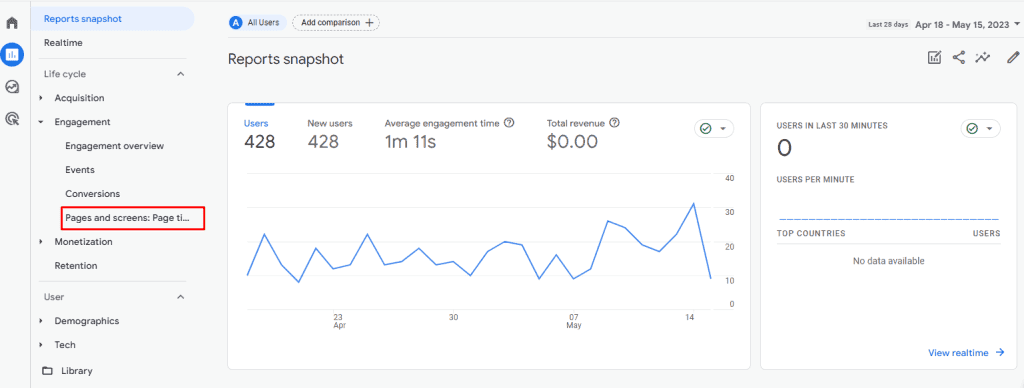Click the TOP COUNTRIES column header

pos(810,233)
